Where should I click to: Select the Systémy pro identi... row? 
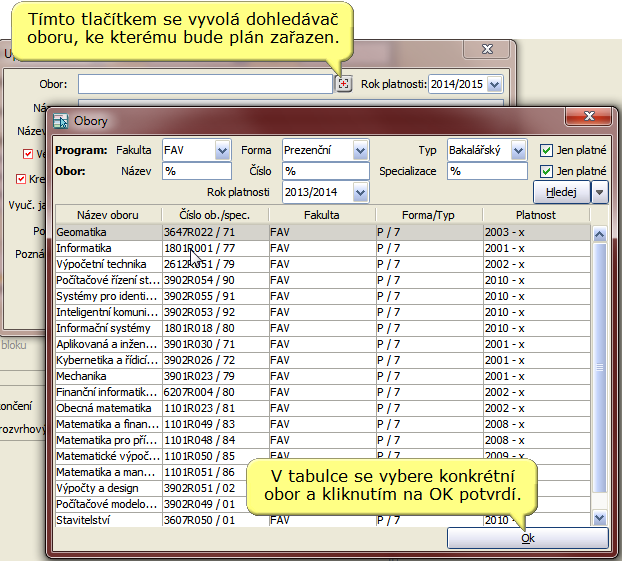(x=323, y=296)
